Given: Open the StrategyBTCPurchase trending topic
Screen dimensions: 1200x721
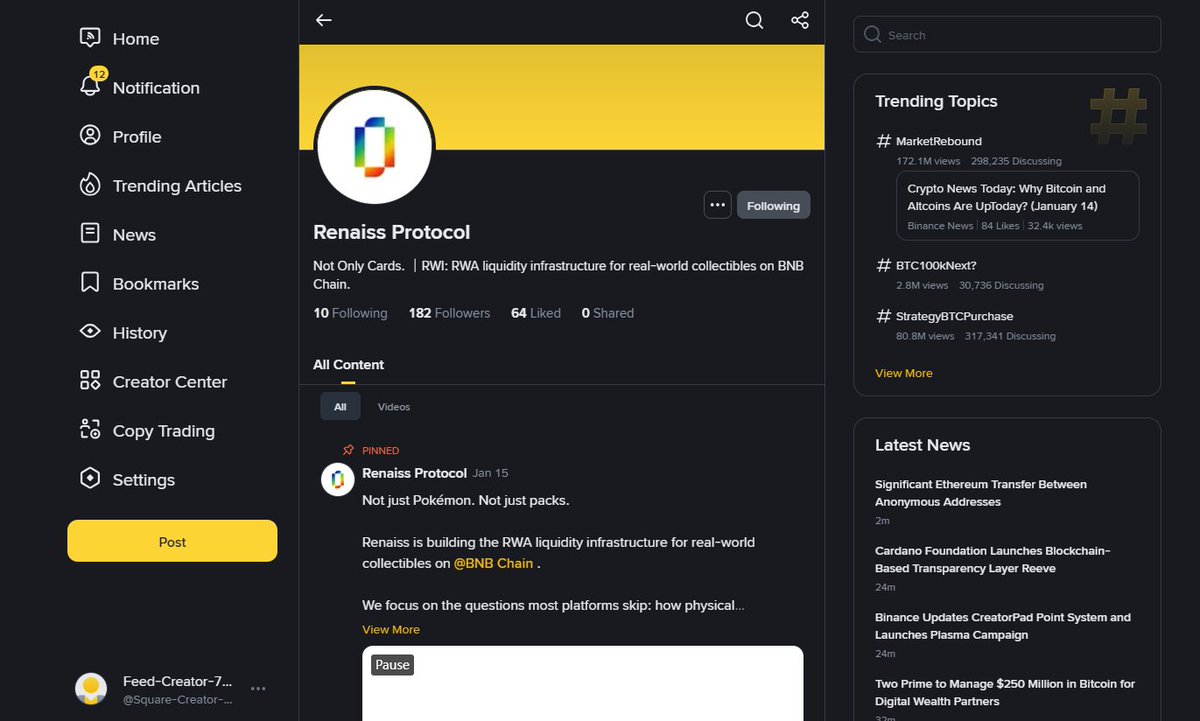Looking at the screenshot, I should click(955, 316).
